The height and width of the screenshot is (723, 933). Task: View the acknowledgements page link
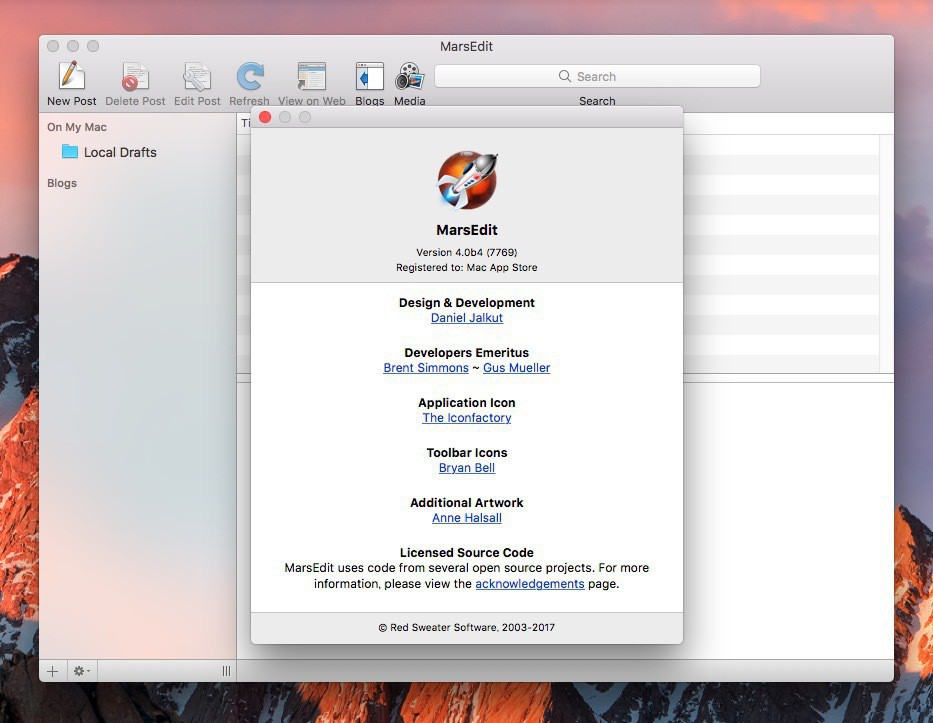pyautogui.click(x=529, y=584)
